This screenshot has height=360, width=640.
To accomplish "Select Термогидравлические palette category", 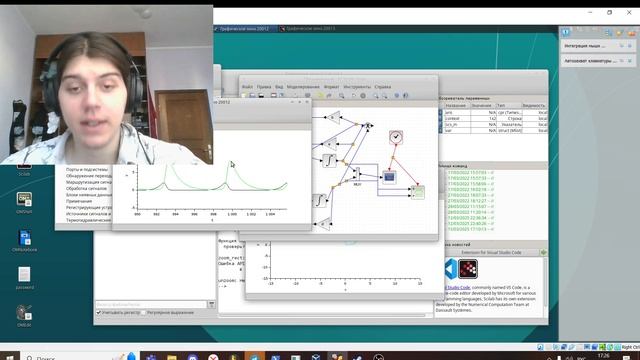I will (x=89, y=220).
